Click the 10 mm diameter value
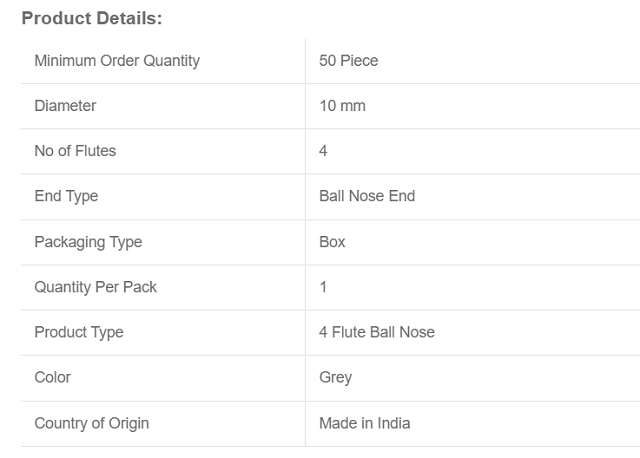This screenshot has height=458, width=640. (x=342, y=106)
